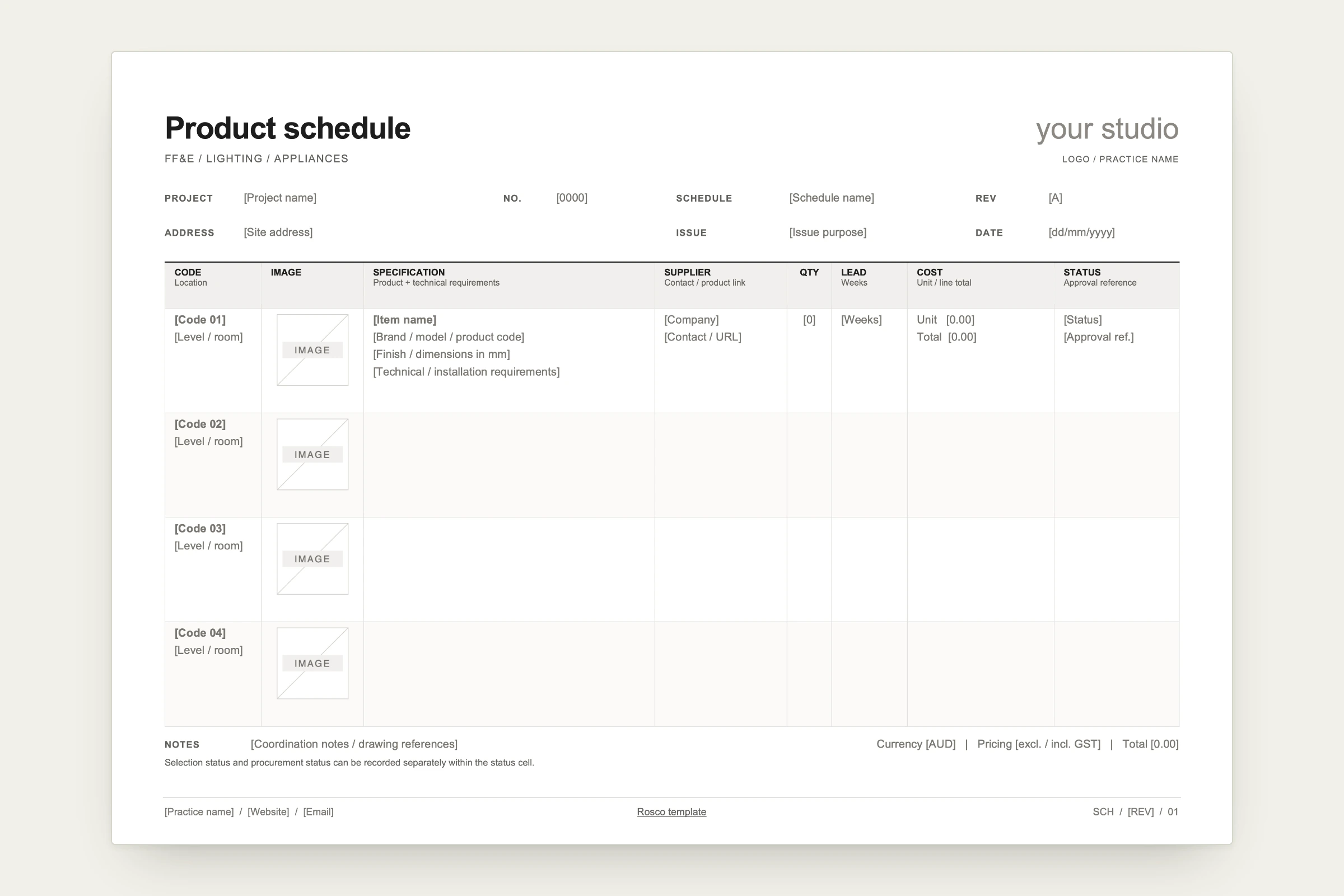This screenshot has width=1344, height=896.
Task: Click the [0000] project number field
Action: (x=572, y=198)
